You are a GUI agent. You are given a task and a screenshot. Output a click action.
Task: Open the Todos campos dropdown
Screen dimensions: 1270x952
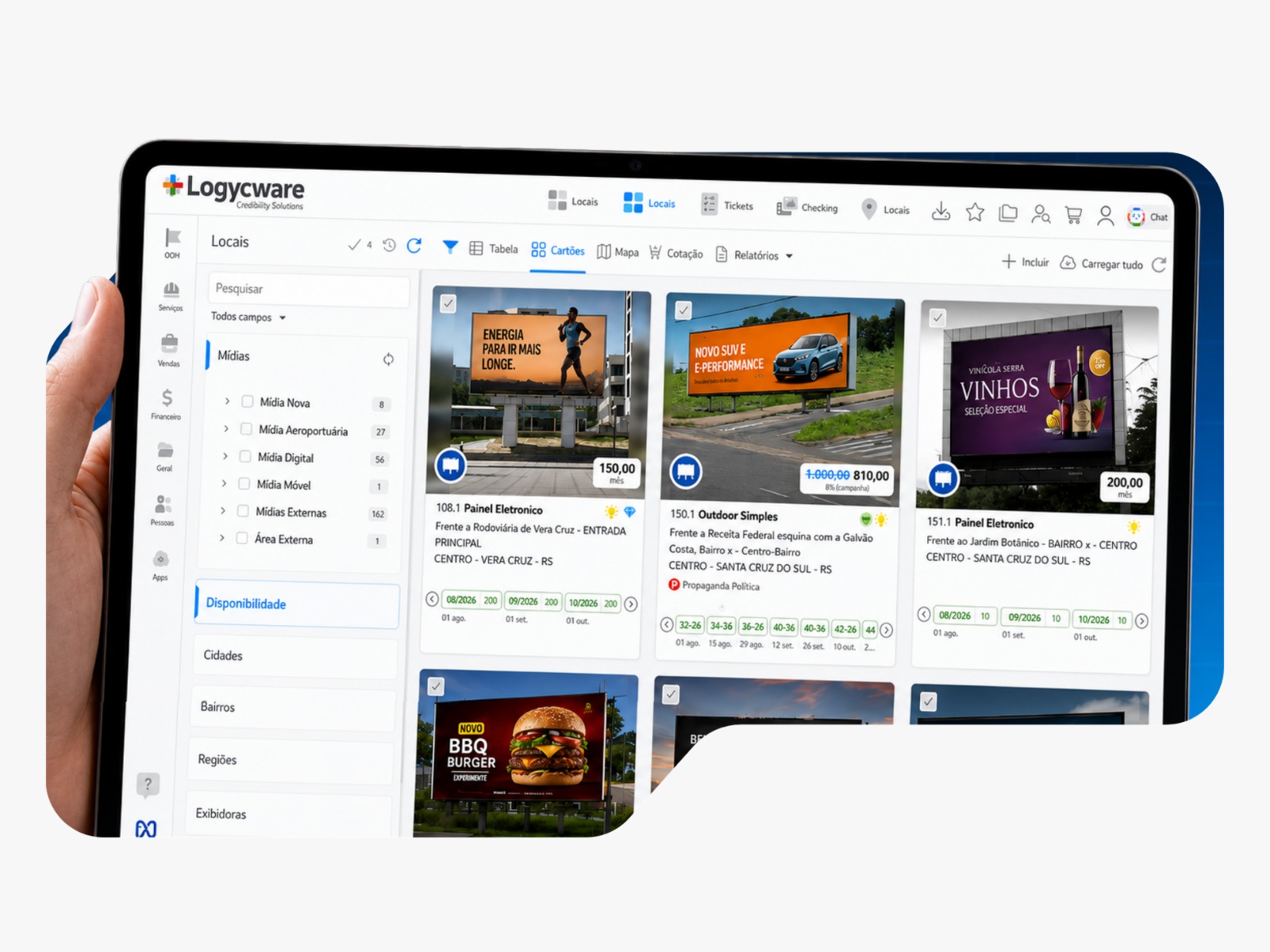[248, 317]
